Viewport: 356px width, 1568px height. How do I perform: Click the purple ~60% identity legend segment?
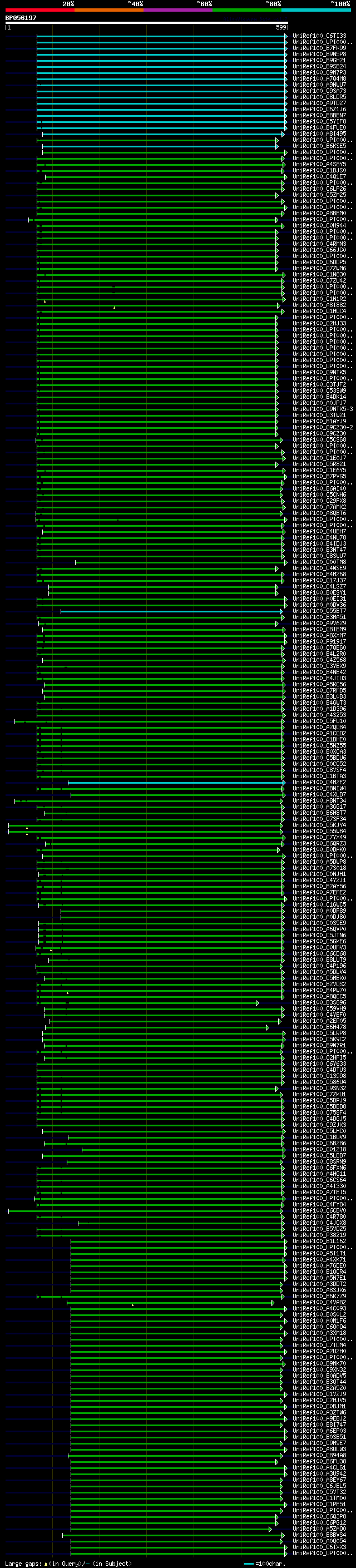(x=177, y=10)
